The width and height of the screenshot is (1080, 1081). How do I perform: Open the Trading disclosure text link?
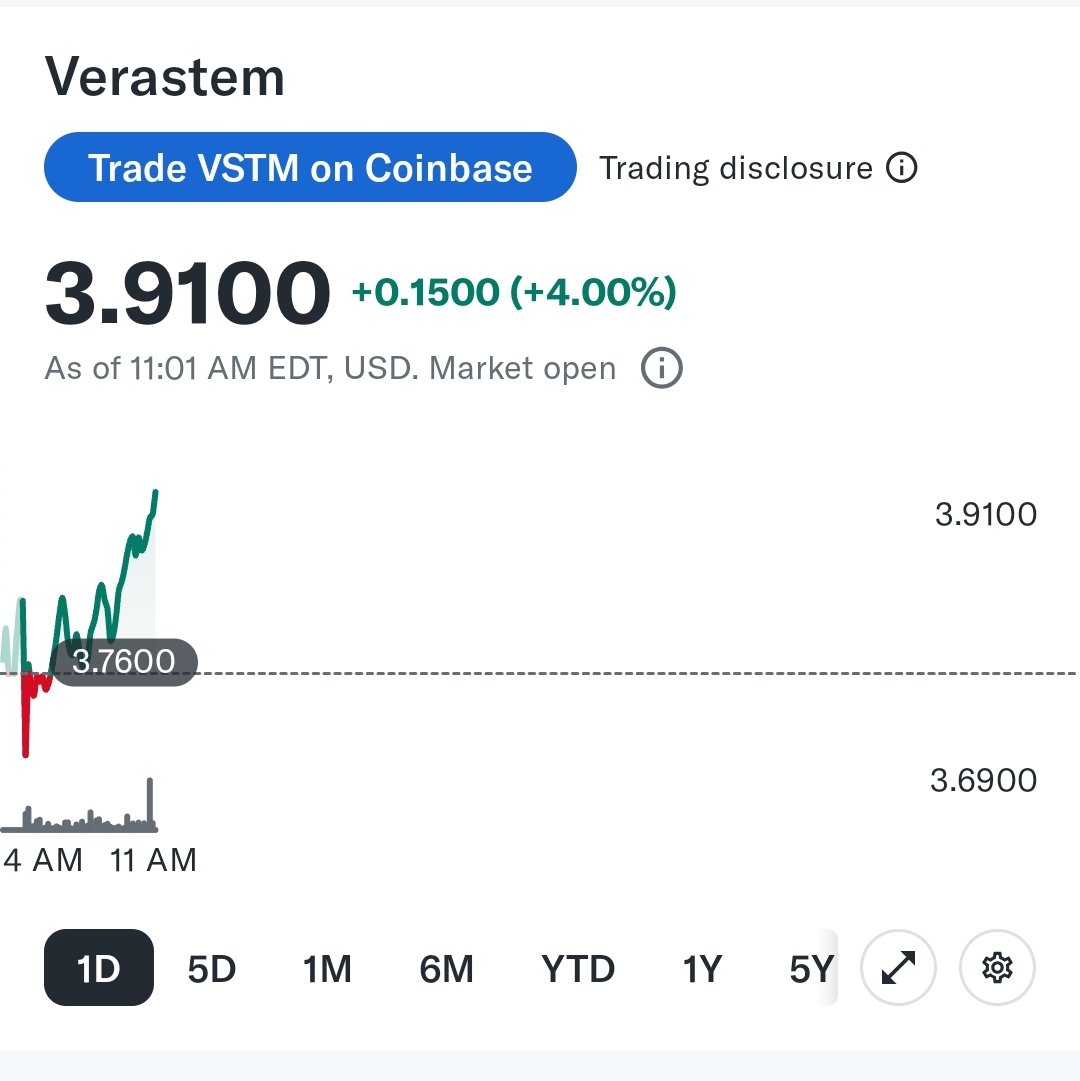736,168
